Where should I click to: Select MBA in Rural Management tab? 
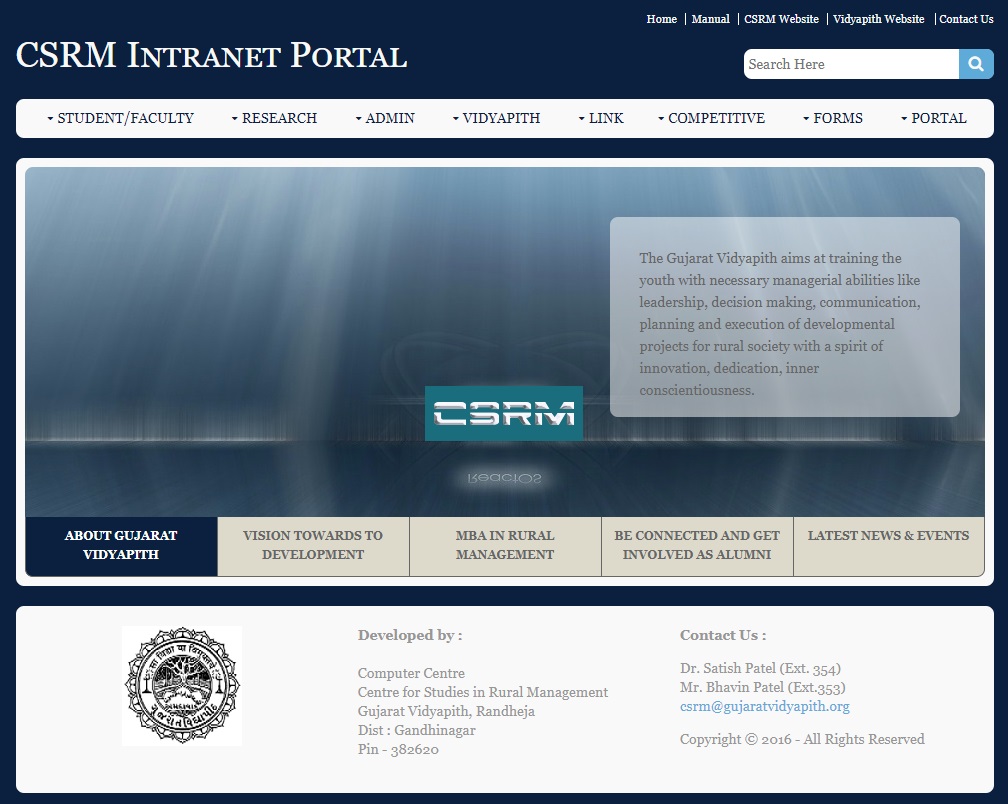505,546
